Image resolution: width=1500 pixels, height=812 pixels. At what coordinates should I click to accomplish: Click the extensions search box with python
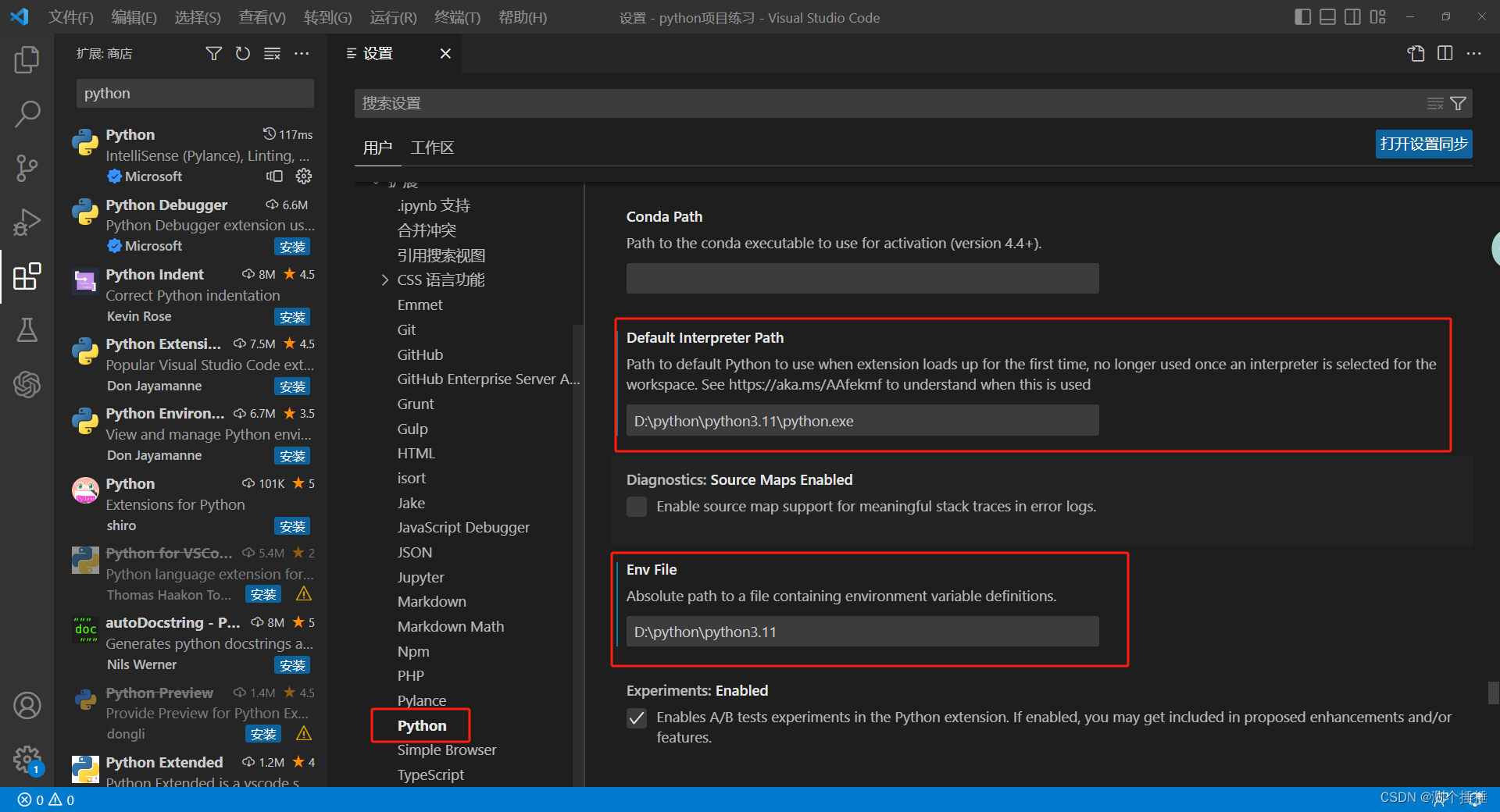pyautogui.click(x=195, y=94)
